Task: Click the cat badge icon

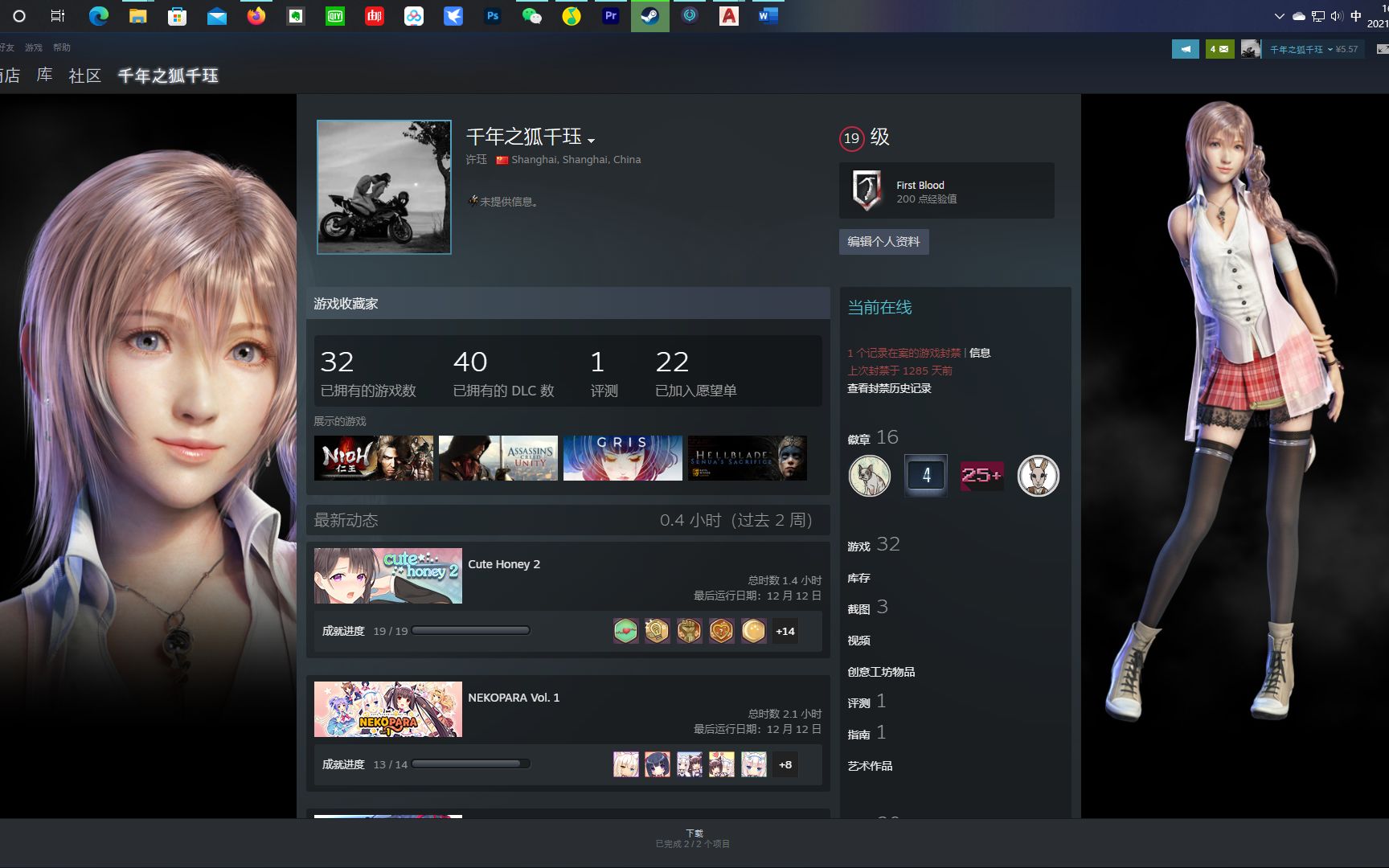Action: click(870, 476)
